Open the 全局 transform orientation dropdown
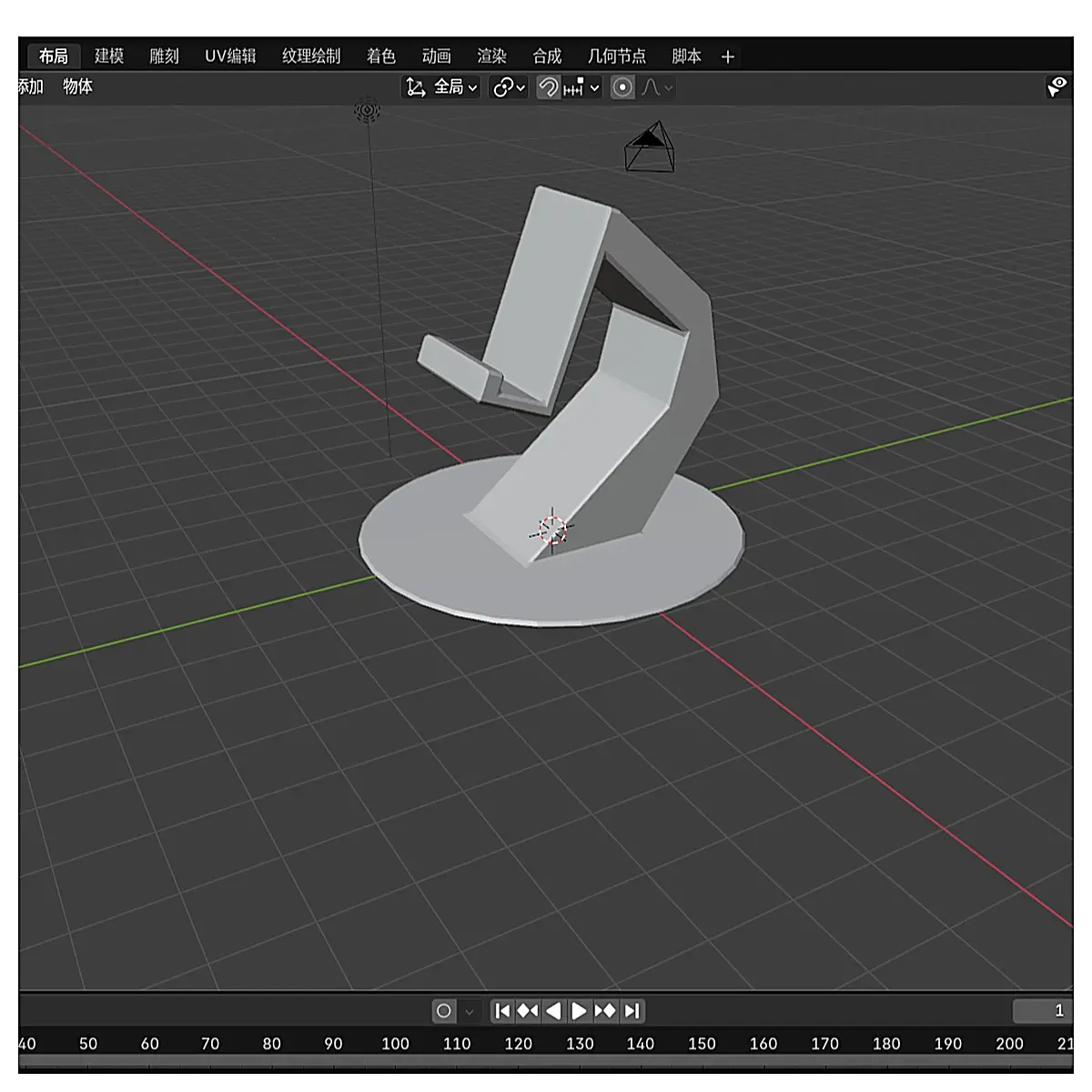The height and width of the screenshot is (1092, 1092). [441, 87]
